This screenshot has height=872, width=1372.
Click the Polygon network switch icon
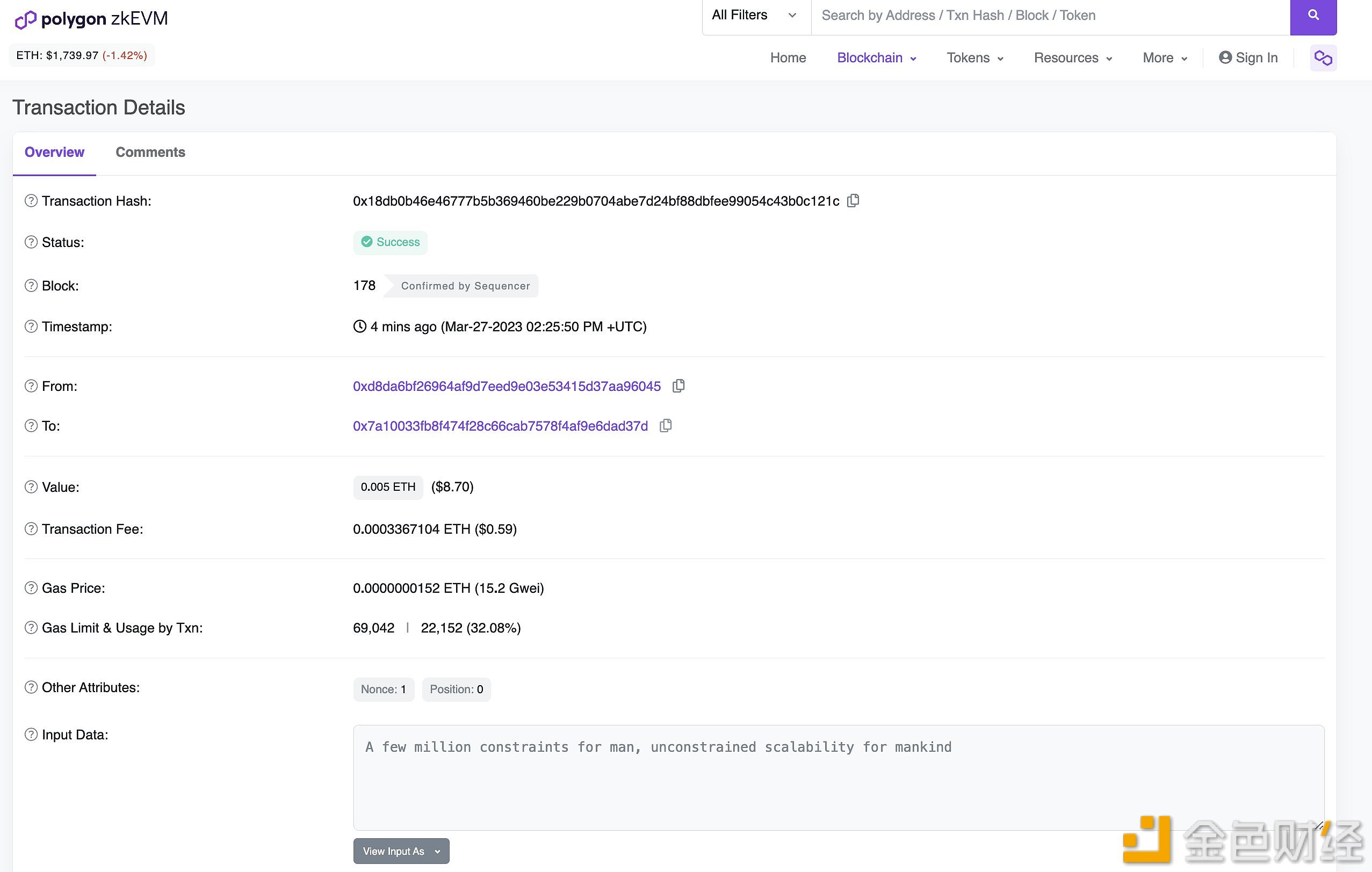1323,58
